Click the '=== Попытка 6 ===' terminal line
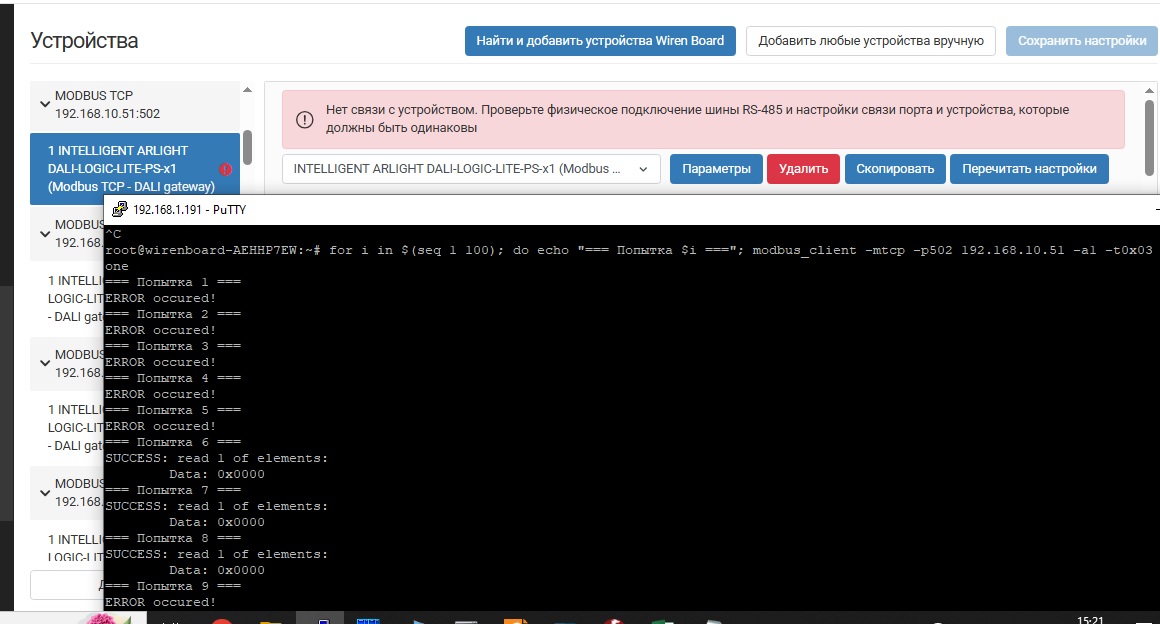1160x624 pixels. coord(173,442)
